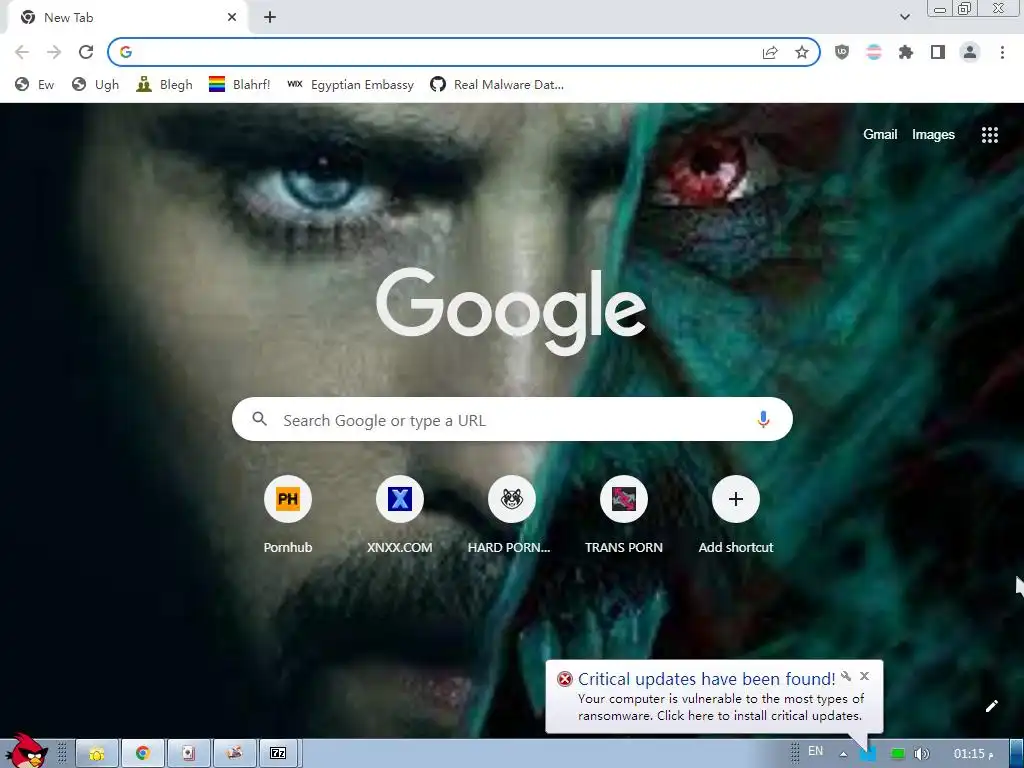
Task: Open Images link on new tab page
Action: coord(933,135)
